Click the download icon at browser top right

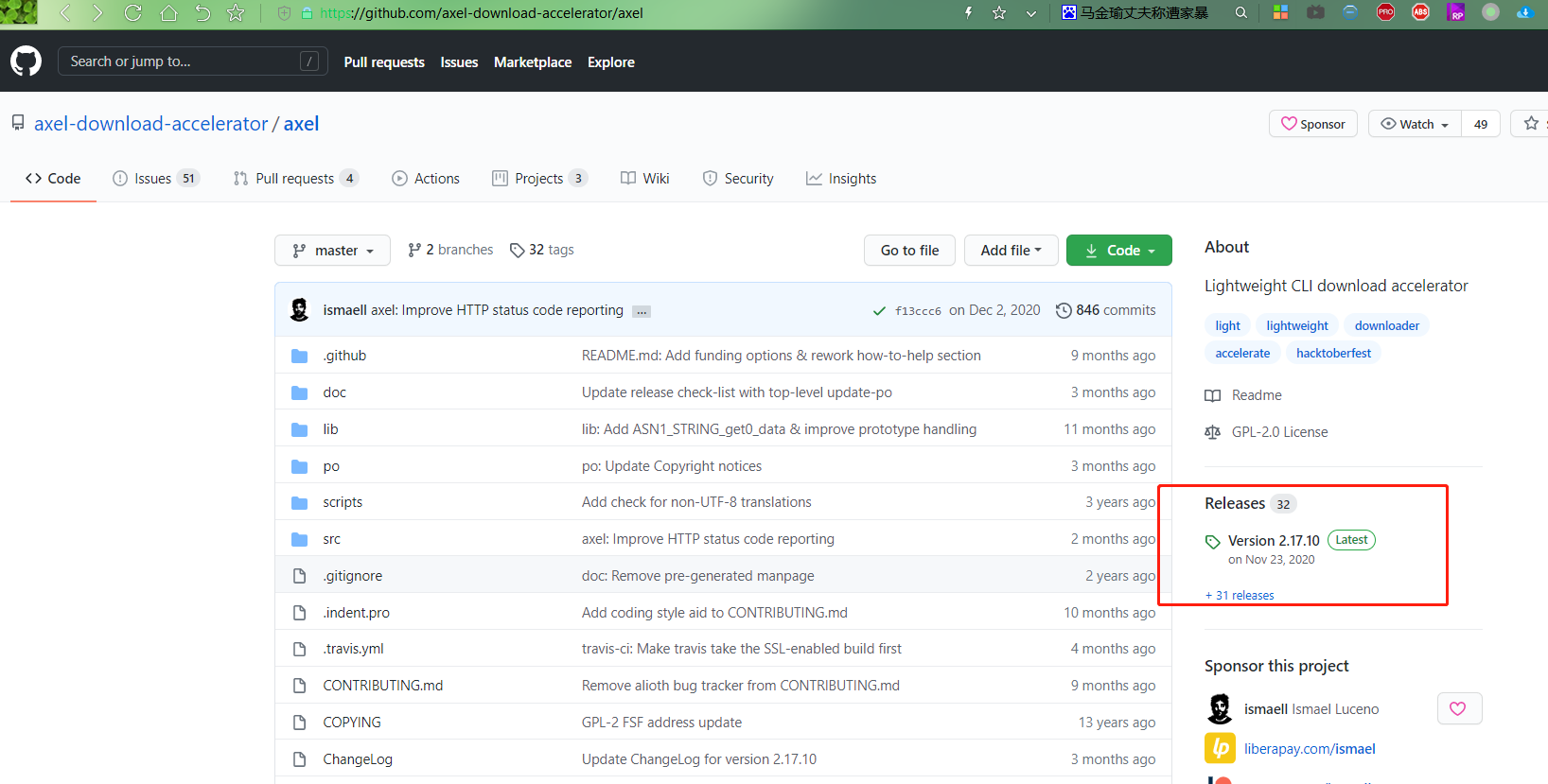(x=1524, y=12)
